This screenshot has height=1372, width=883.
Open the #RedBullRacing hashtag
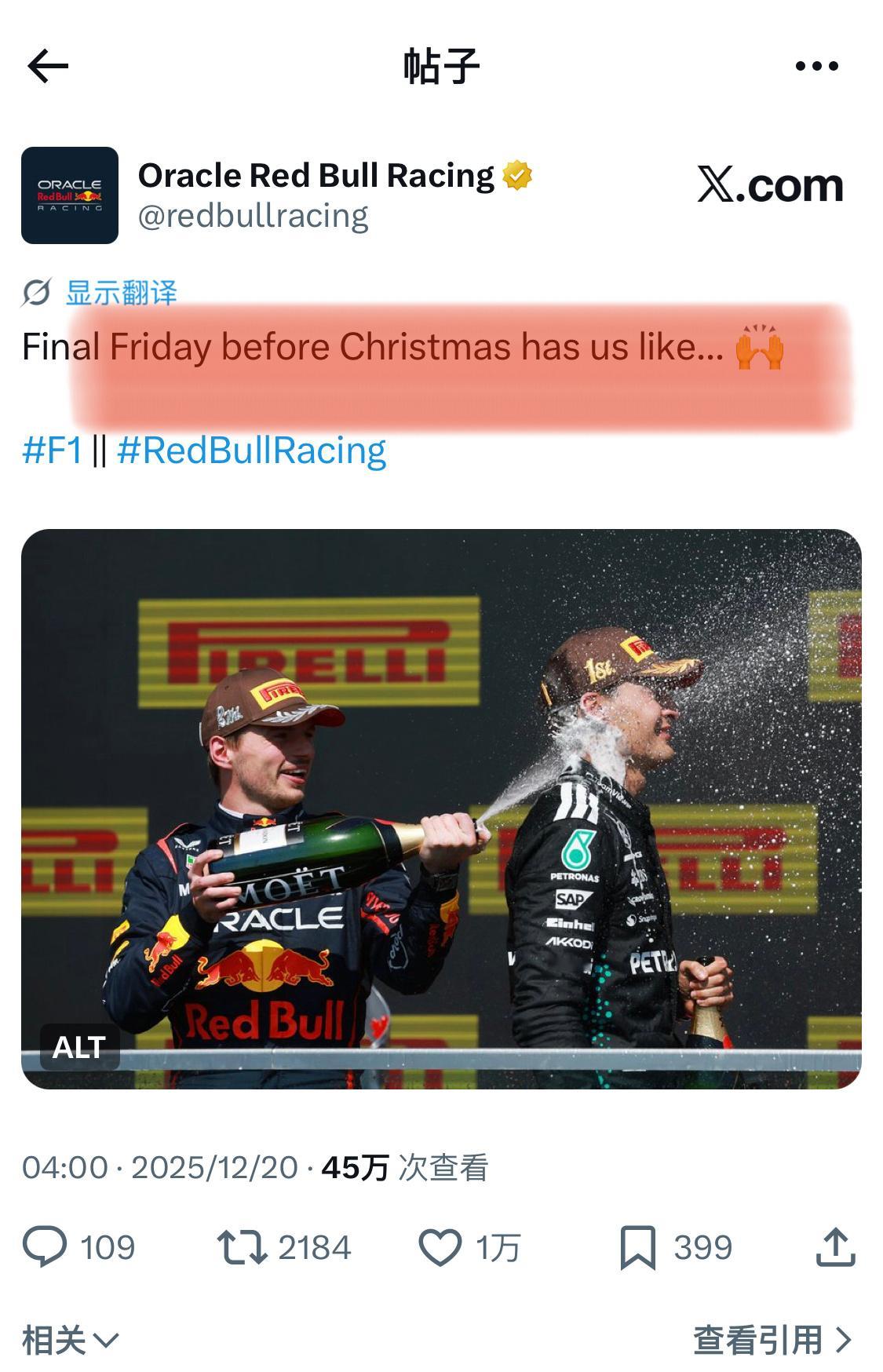click(252, 451)
